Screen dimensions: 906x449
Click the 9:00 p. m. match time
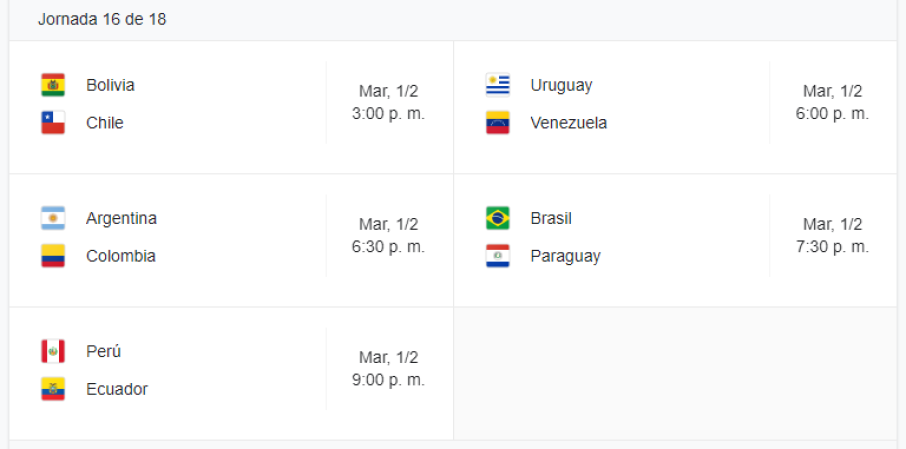click(388, 380)
